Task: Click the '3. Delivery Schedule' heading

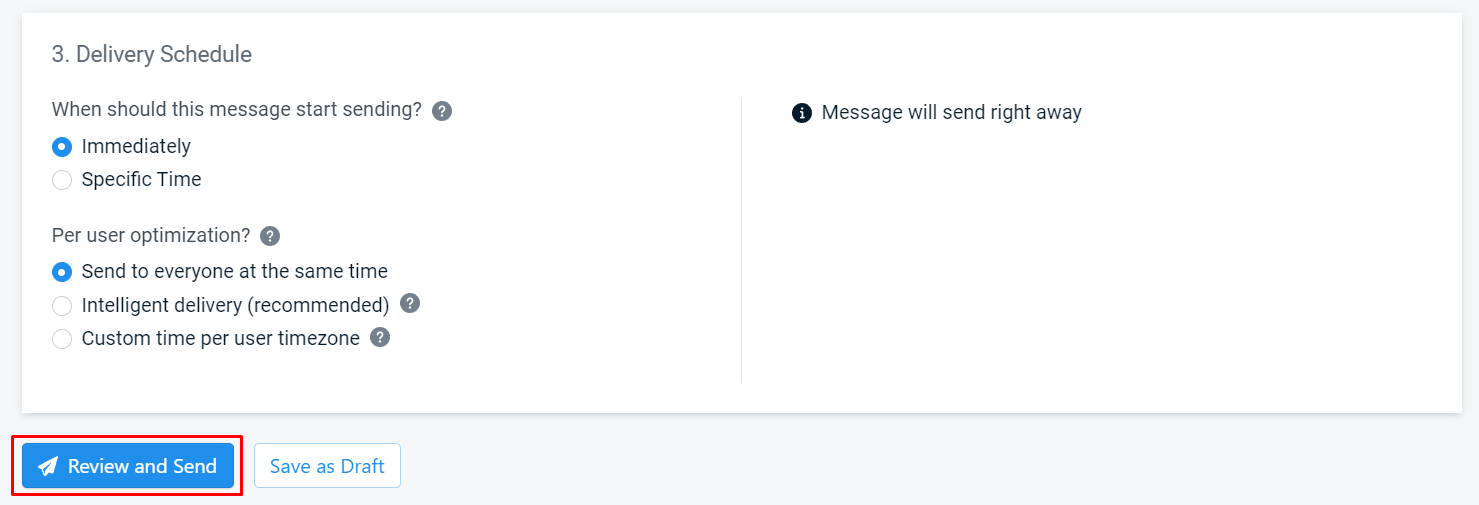Action: [152, 54]
